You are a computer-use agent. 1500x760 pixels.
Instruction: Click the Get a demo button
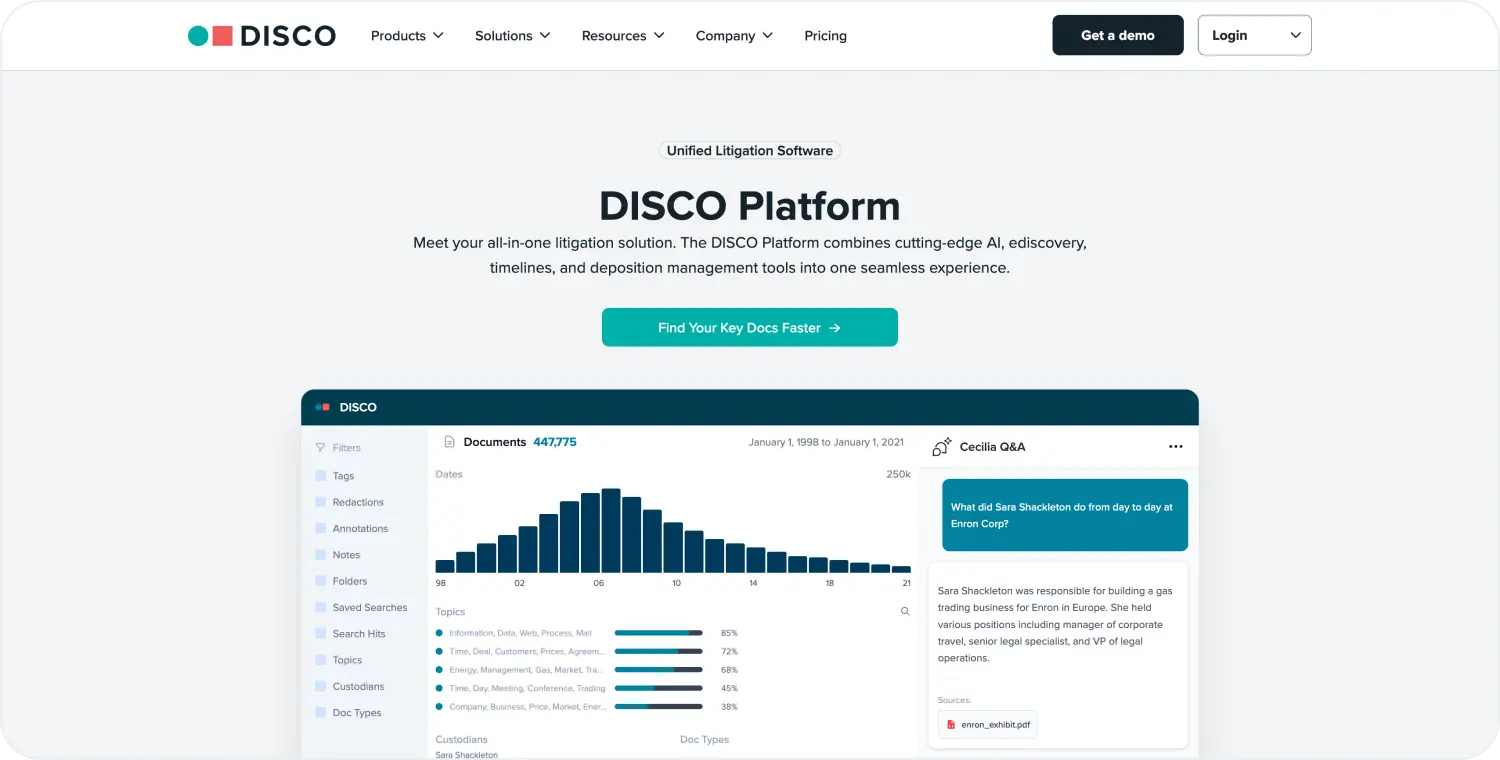click(x=1118, y=35)
